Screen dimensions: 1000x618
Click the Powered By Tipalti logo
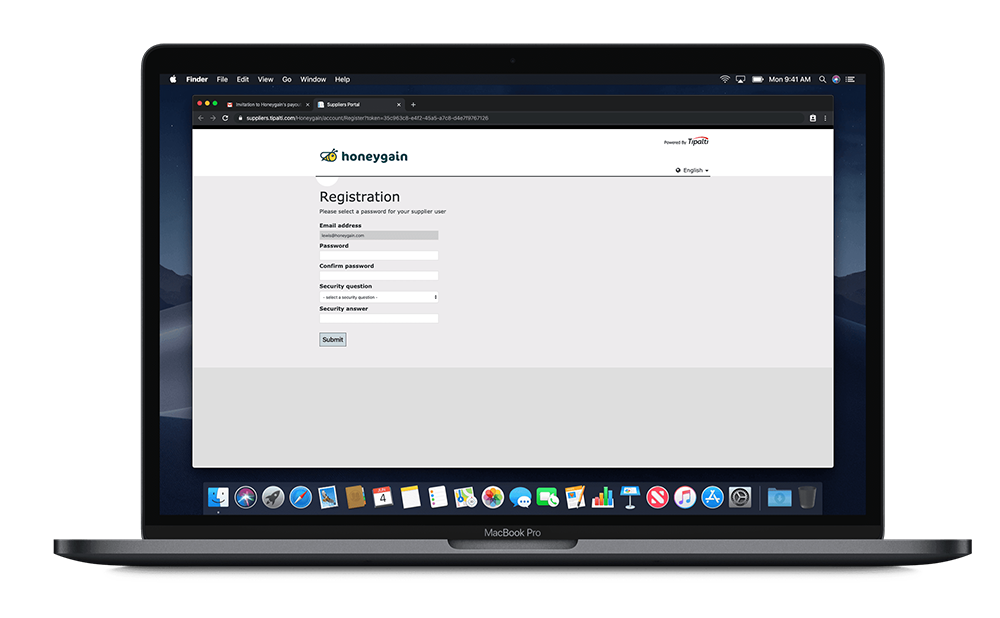pyautogui.click(x=688, y=141)
